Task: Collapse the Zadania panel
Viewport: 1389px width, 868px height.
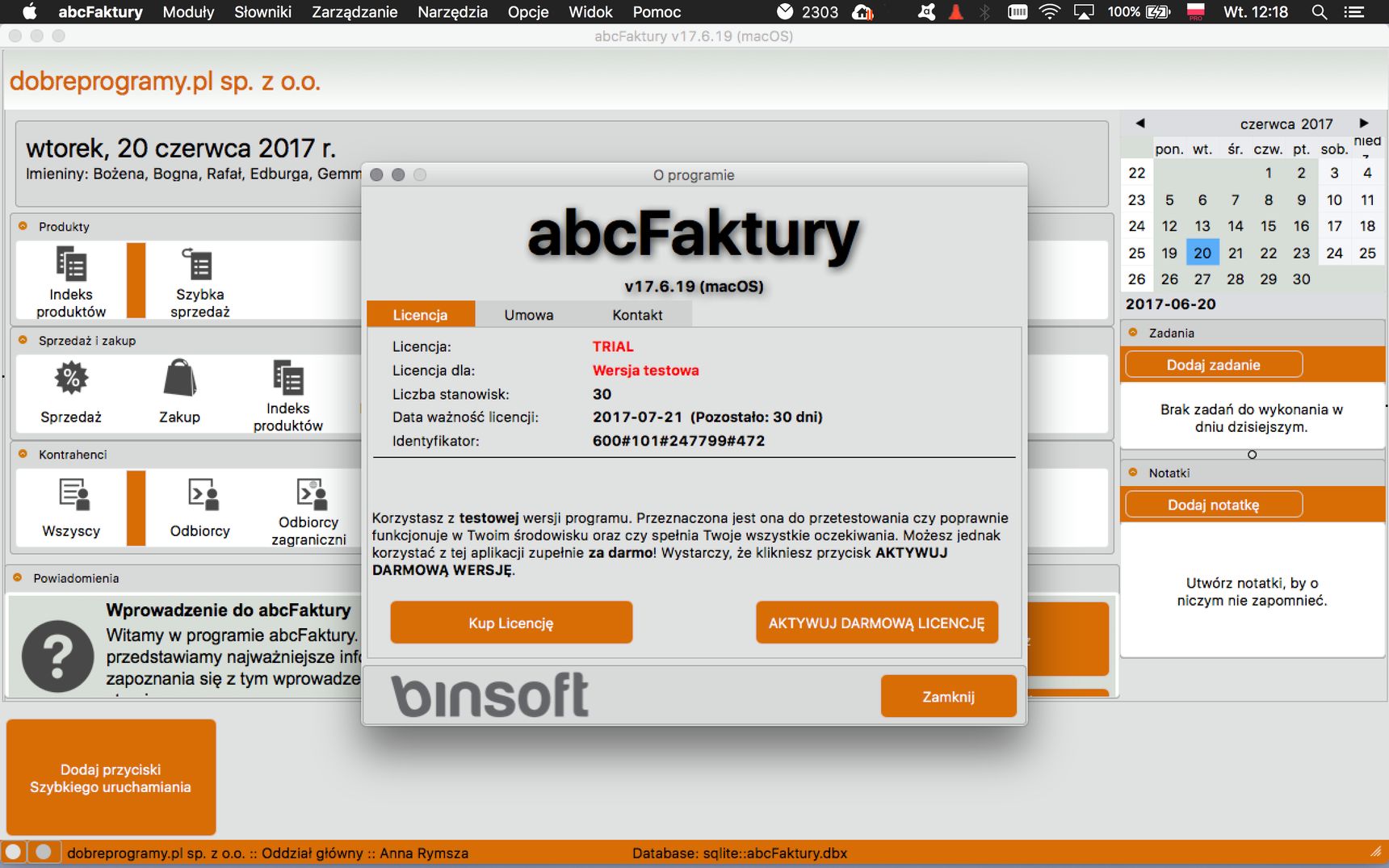Action: coord(1133,333)
